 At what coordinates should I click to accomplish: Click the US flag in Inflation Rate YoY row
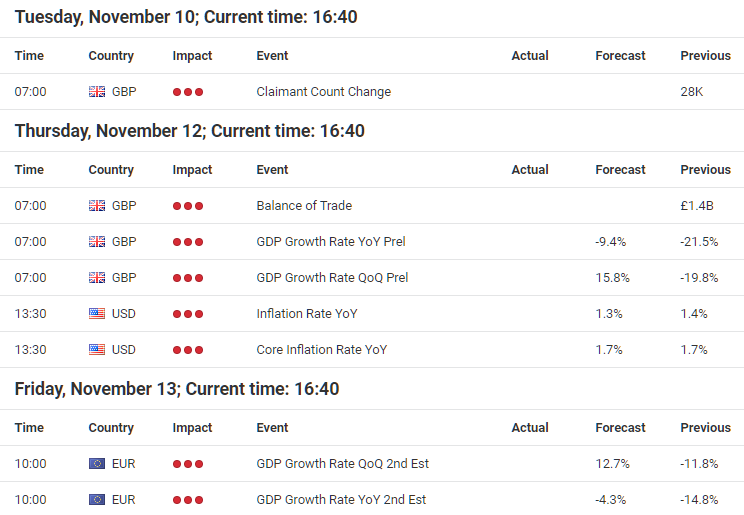(97, 314)
